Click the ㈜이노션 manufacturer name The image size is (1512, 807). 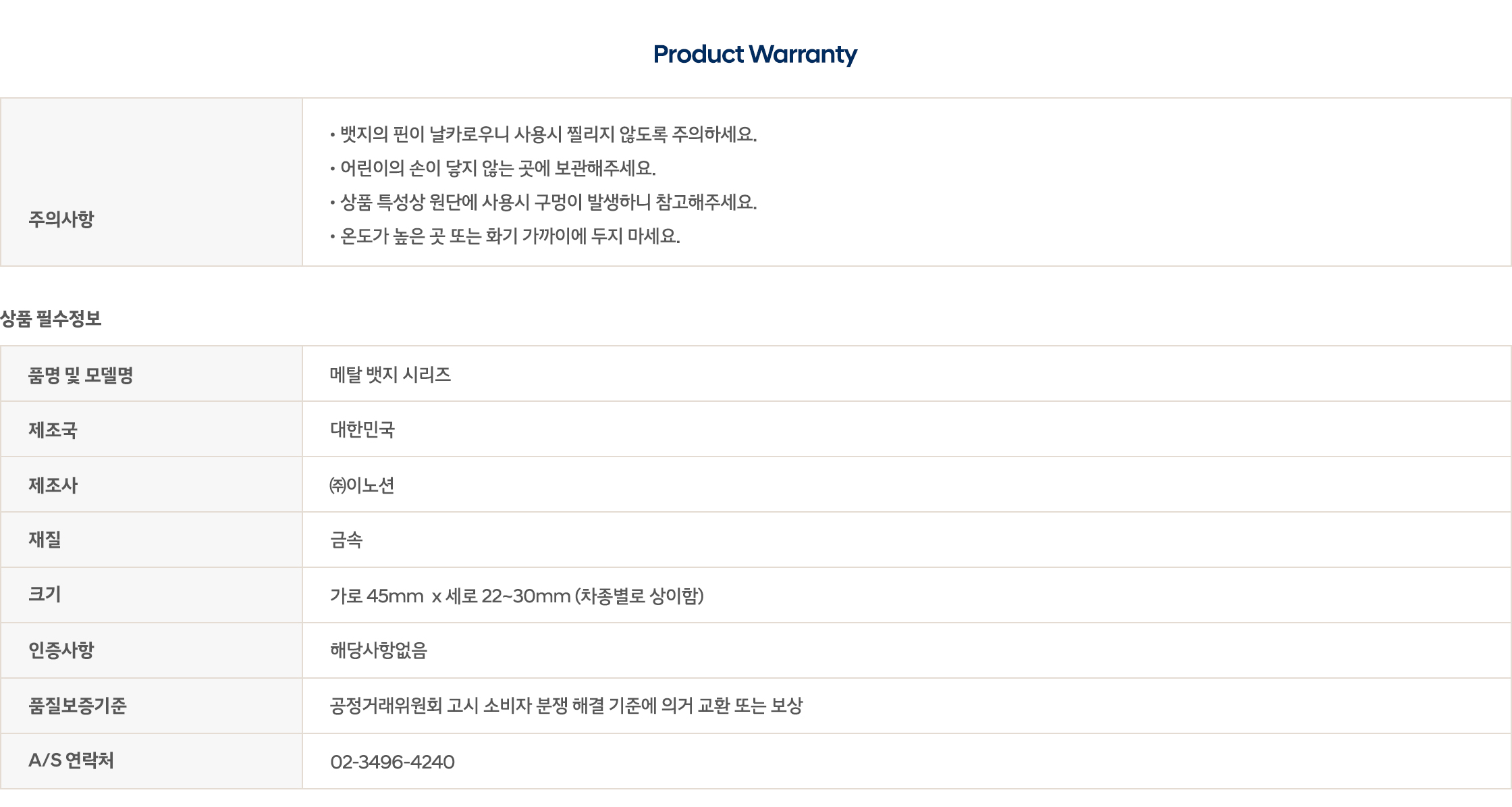click(362, 486)
